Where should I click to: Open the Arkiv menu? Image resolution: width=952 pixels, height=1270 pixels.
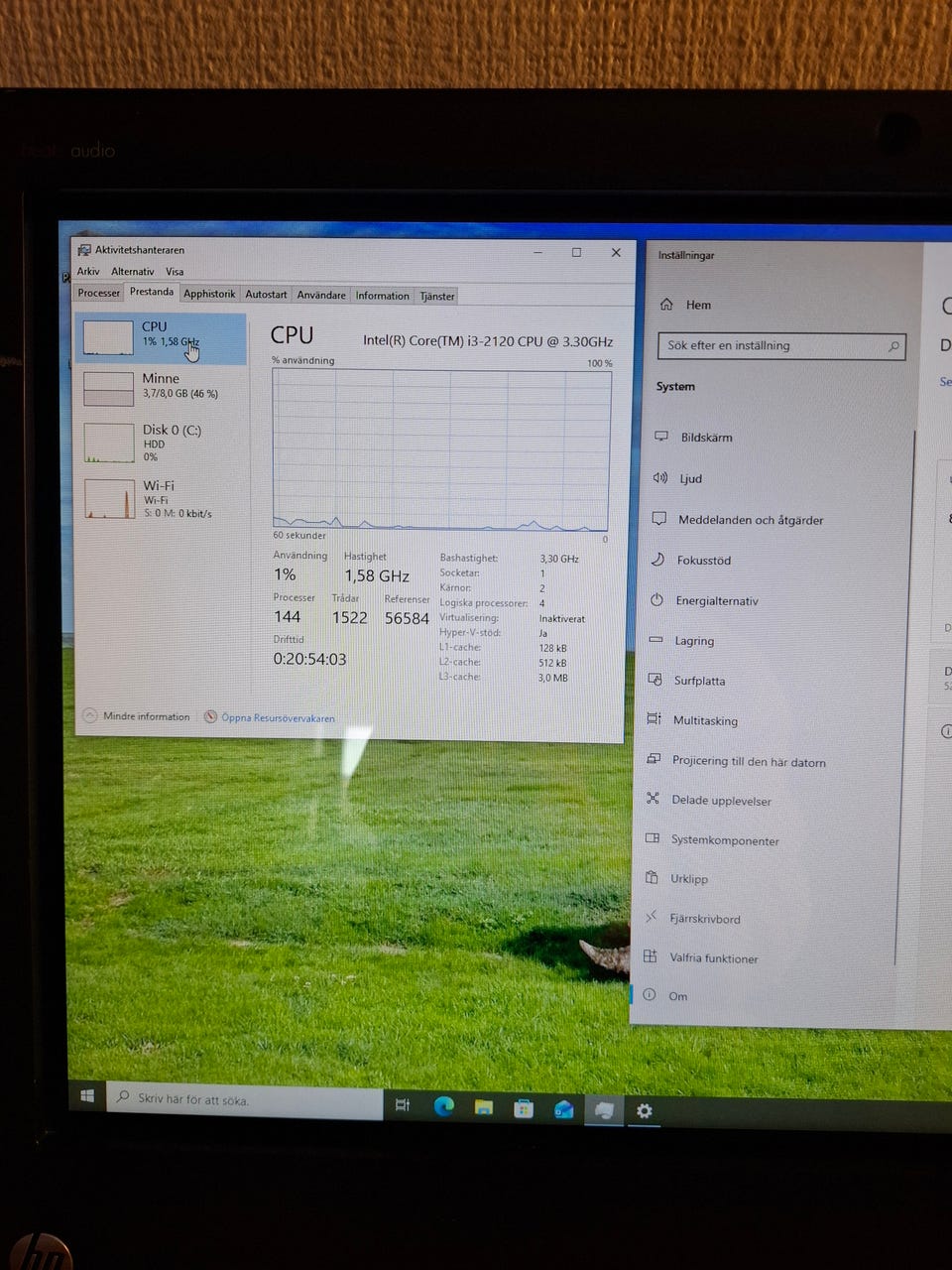point(88,271)
